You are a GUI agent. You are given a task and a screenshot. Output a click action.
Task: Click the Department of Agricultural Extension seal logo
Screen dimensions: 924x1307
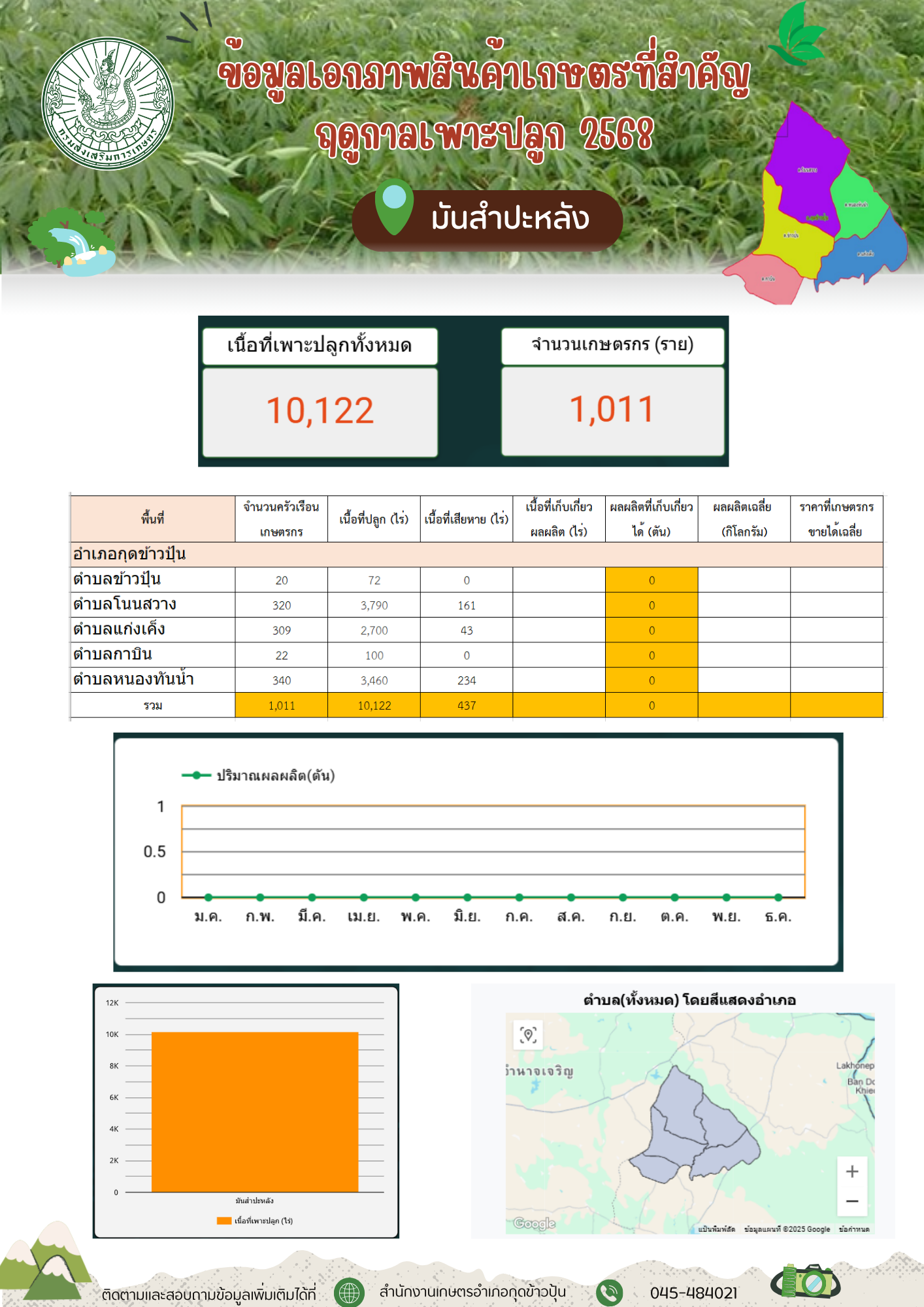(108, 103)
